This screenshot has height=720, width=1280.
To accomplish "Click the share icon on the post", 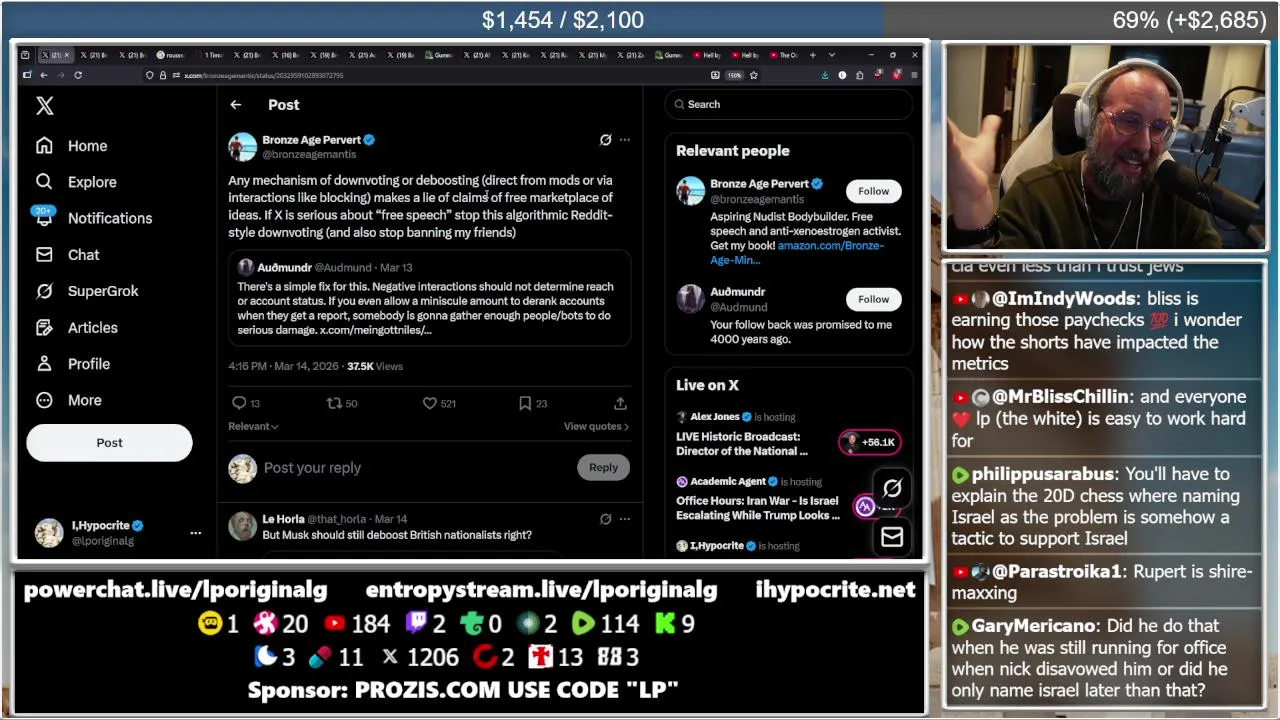I will [x=620, y=403].
